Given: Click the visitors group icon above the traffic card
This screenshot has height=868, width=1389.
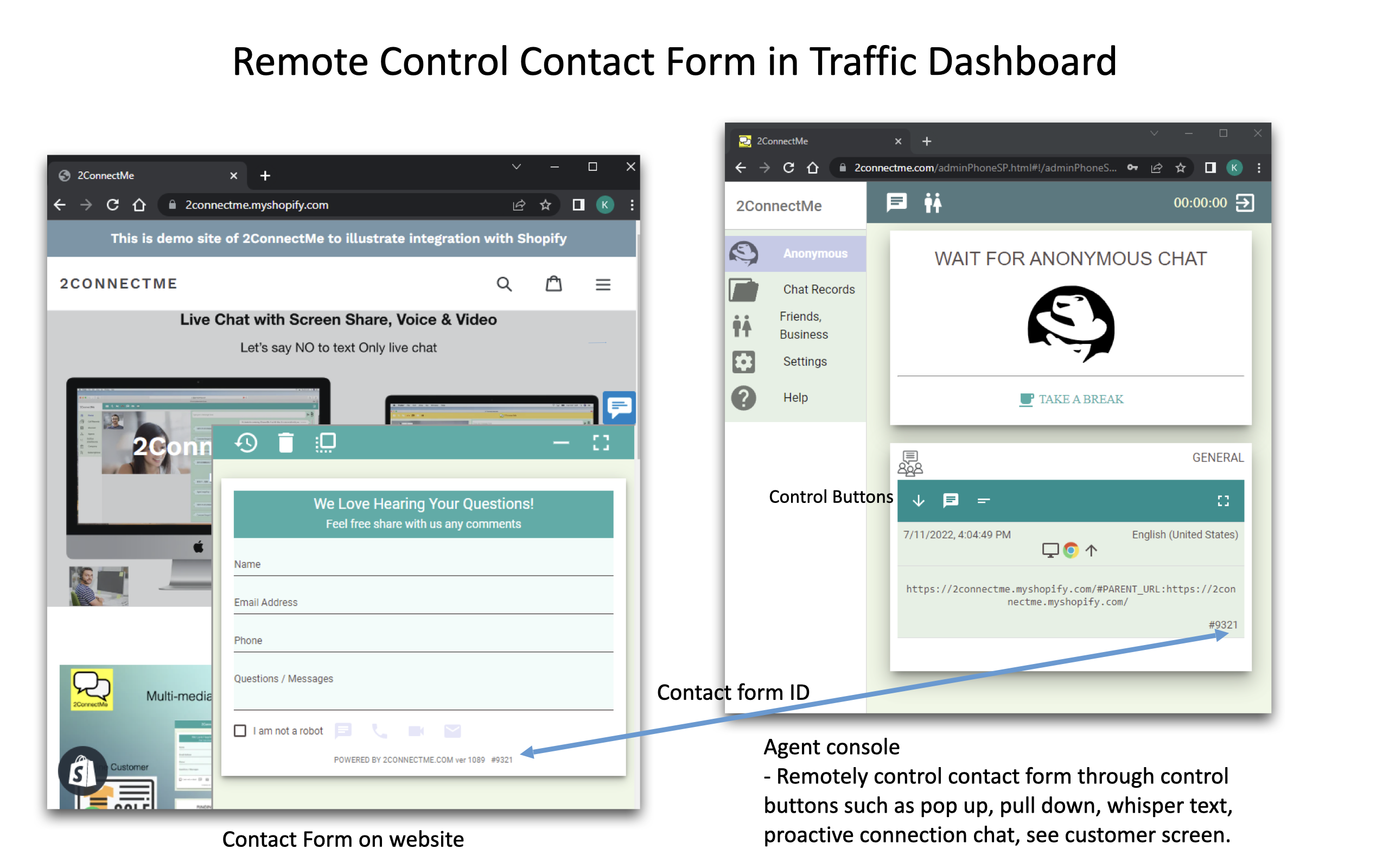Looking at the screenshot, I should pyautogui.click(x=910, y=463).
